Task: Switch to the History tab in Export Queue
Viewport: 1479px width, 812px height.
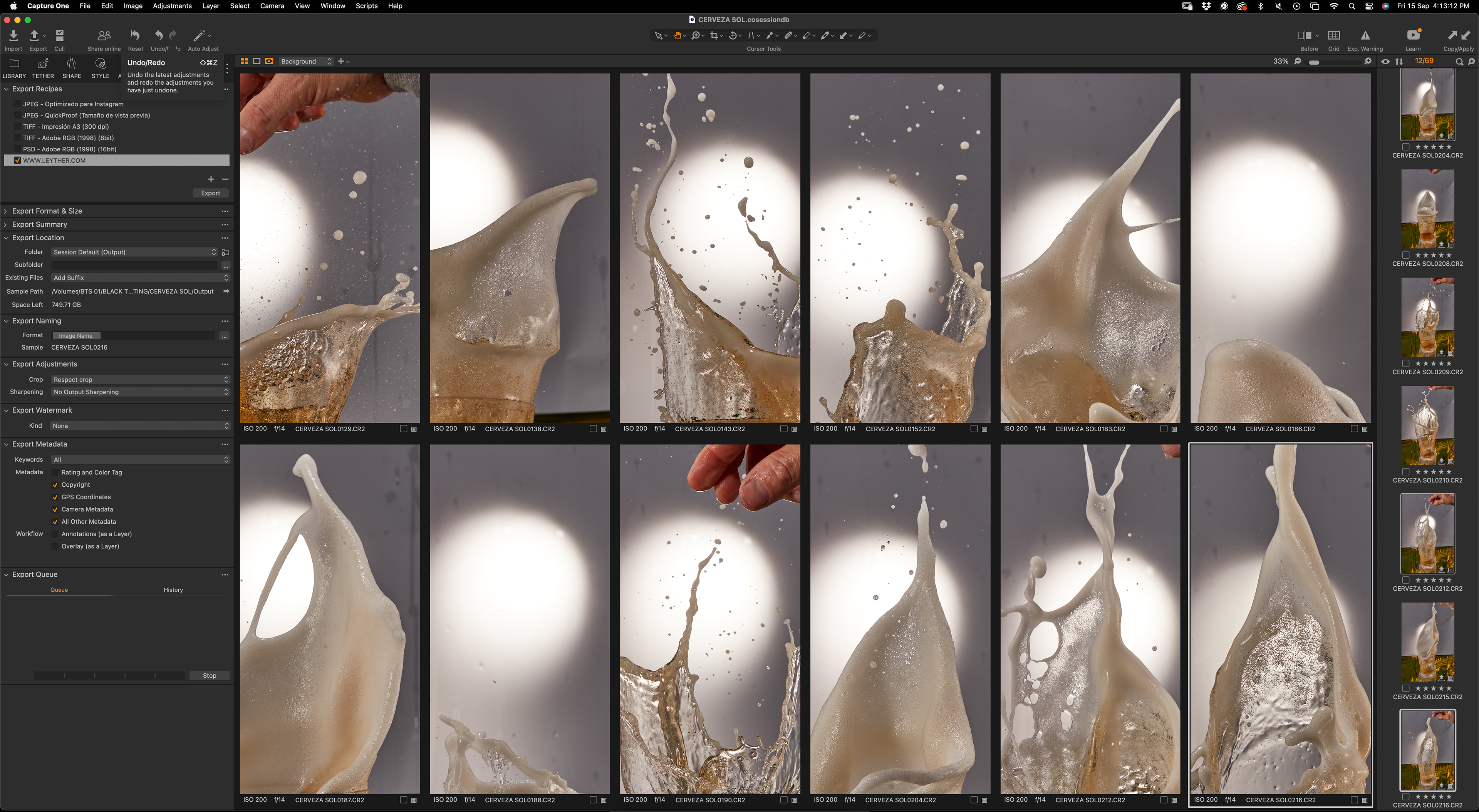Action: pos(173,590)
